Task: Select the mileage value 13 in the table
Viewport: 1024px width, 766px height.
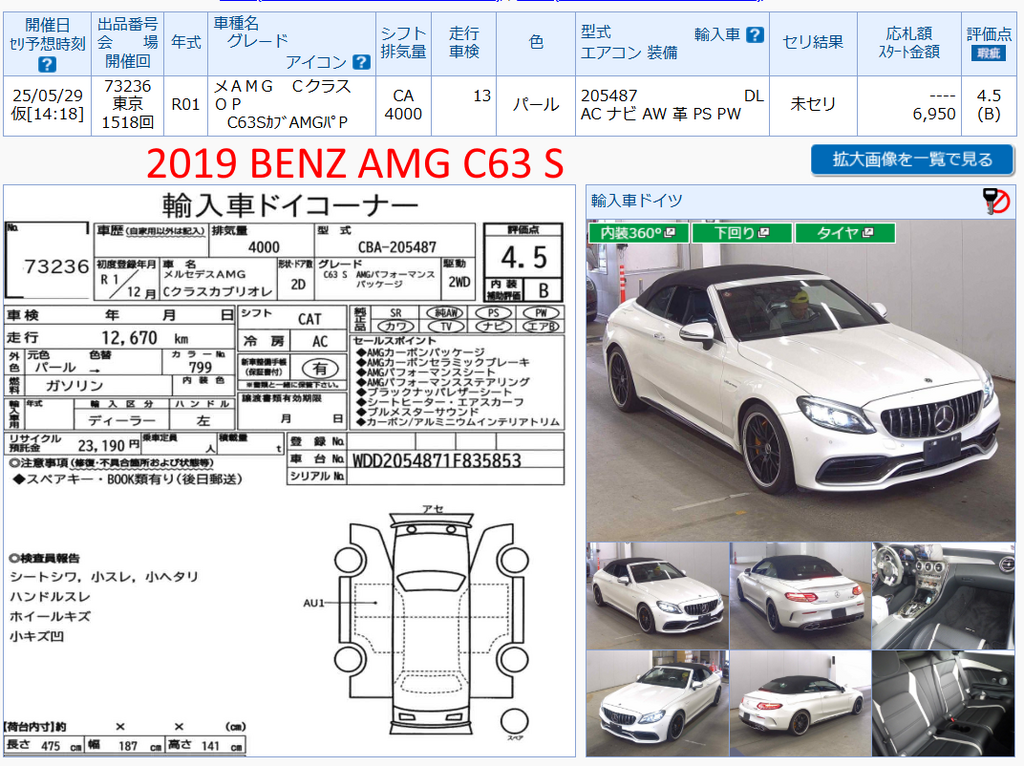Action: (x=482, y=96)
